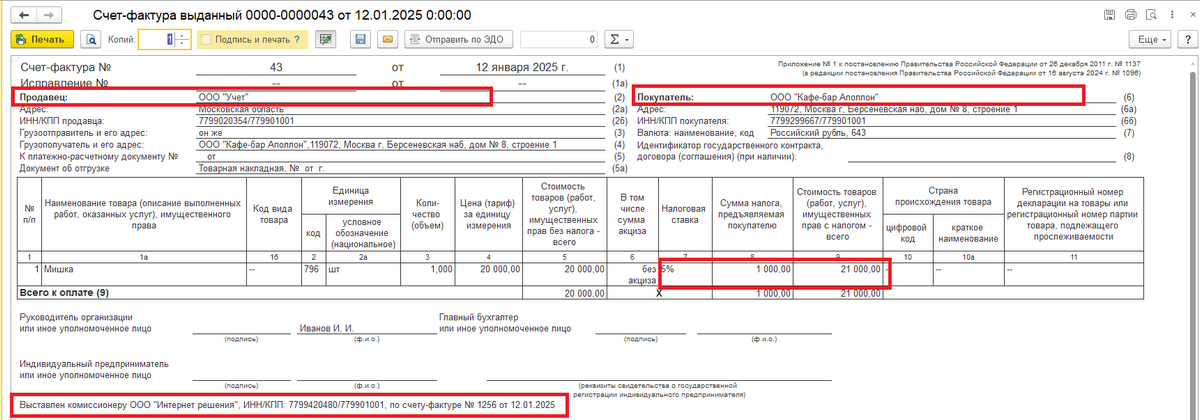Select the 'Мишка' product cell in the table
The width and height of the screenshot is (1200, 420).
pos(130,269)
